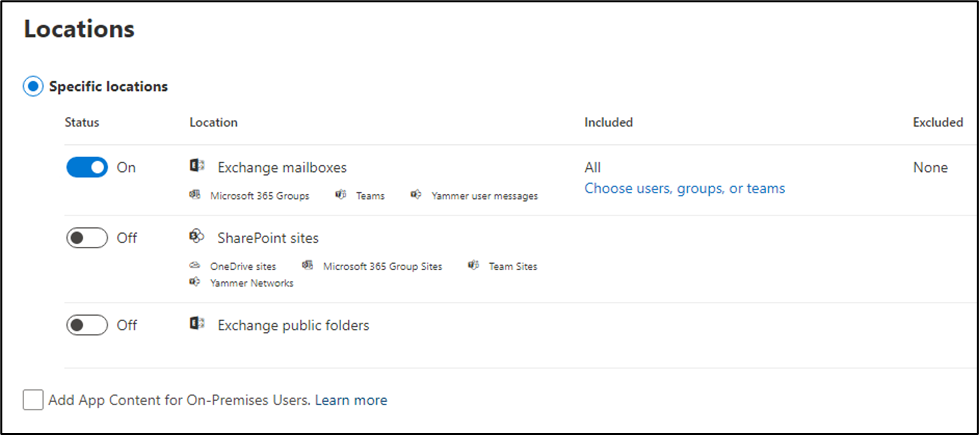
Task: Click the Microsoft 365 Groups text
Action: [260, 196]
